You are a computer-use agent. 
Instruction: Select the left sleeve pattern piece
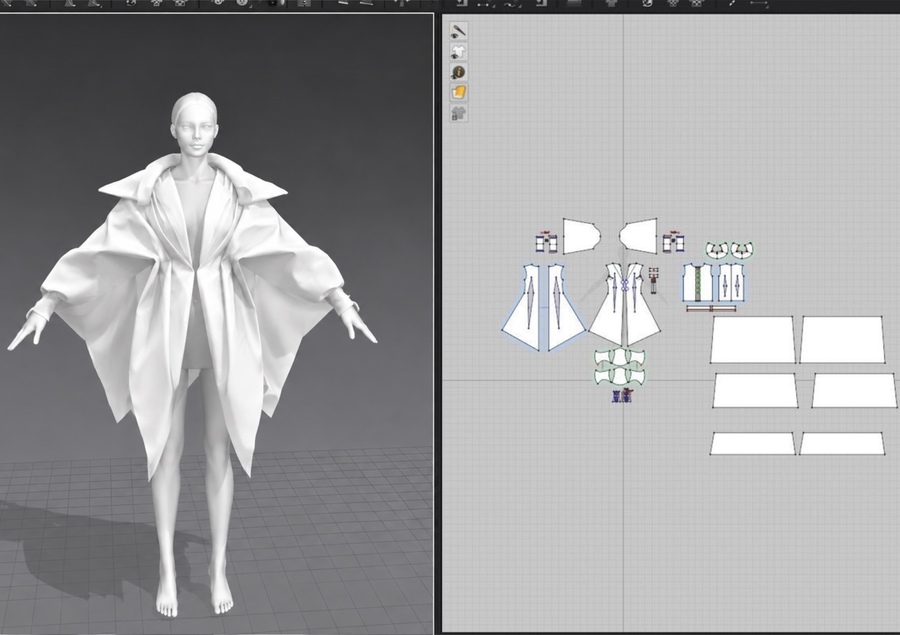(581, 236)
